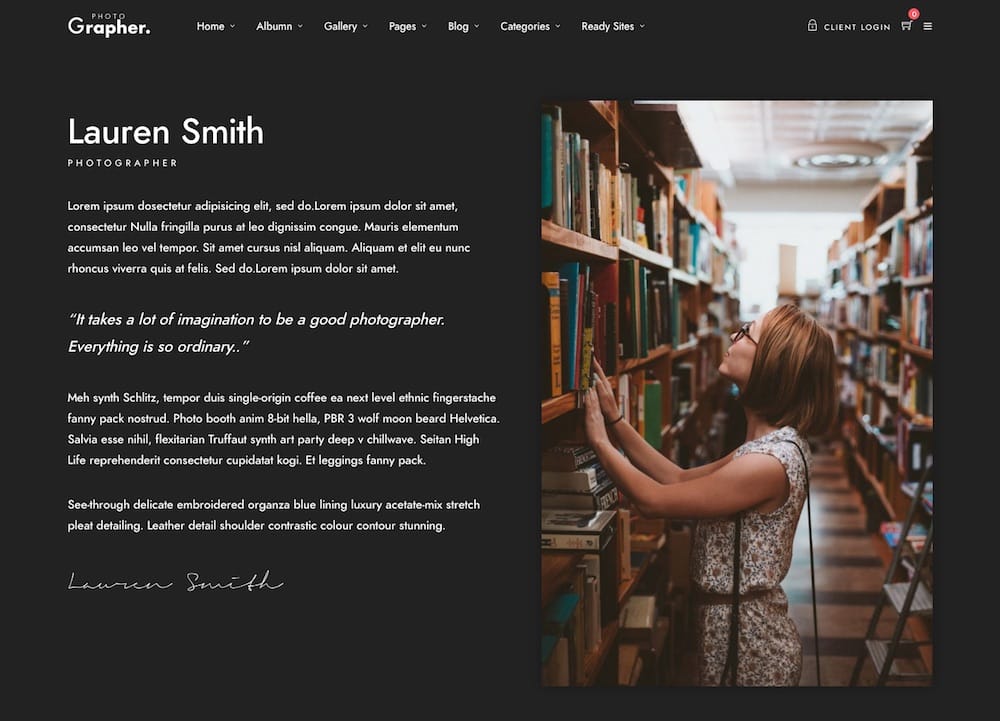
Task: Click the lock icon beside Client Login
Action: pos(812,25)
